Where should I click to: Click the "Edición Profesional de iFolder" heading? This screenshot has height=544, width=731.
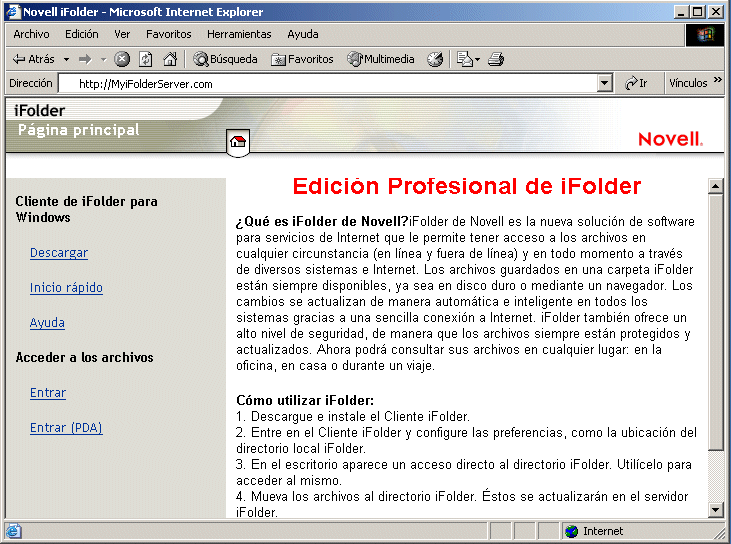coord(467,186)
